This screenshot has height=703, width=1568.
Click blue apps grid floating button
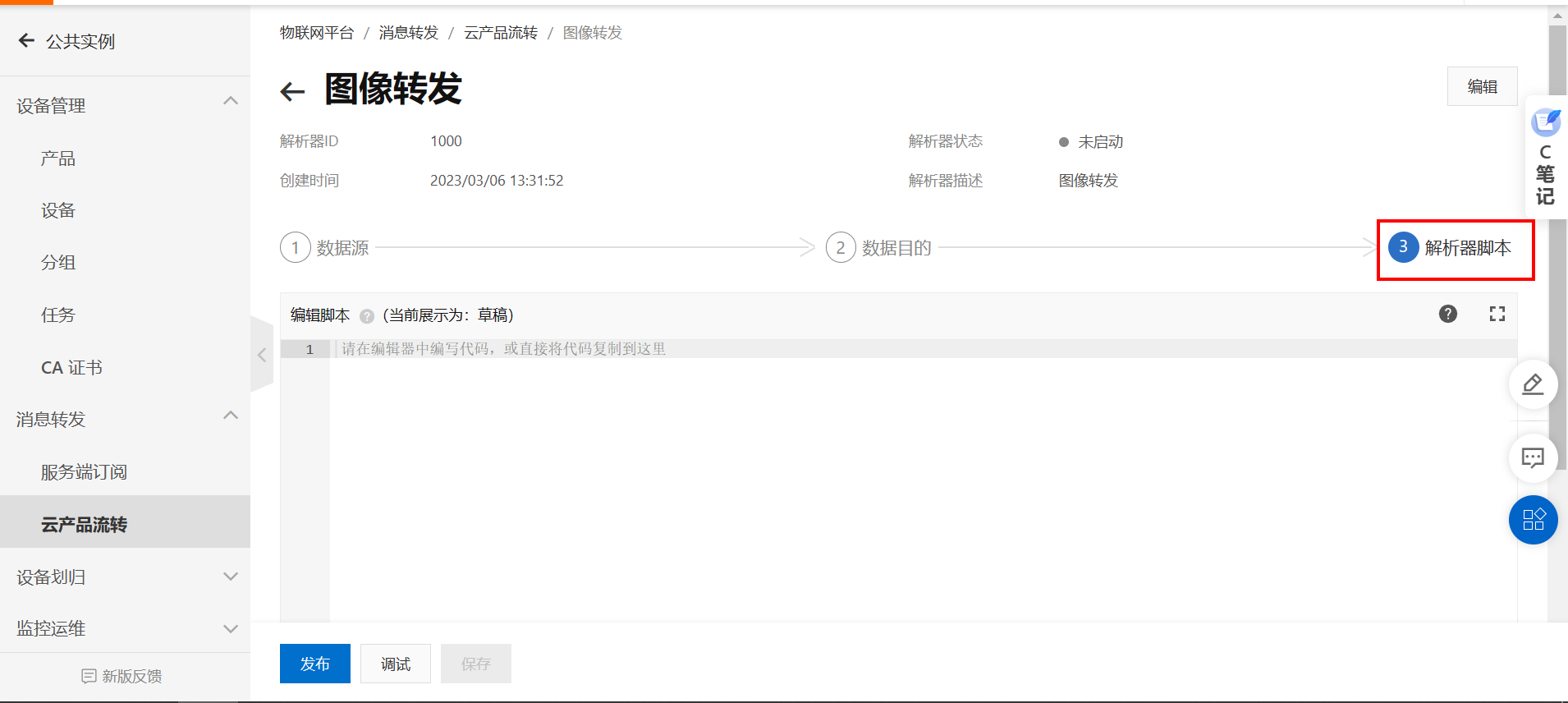coord(1533,520)
